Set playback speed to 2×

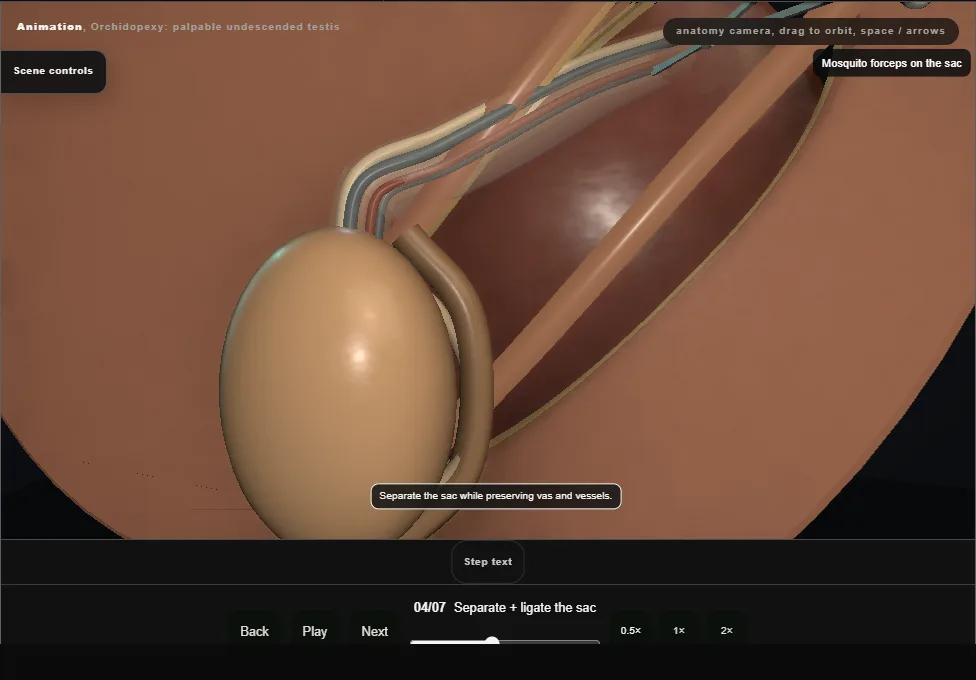pos(726,630)
